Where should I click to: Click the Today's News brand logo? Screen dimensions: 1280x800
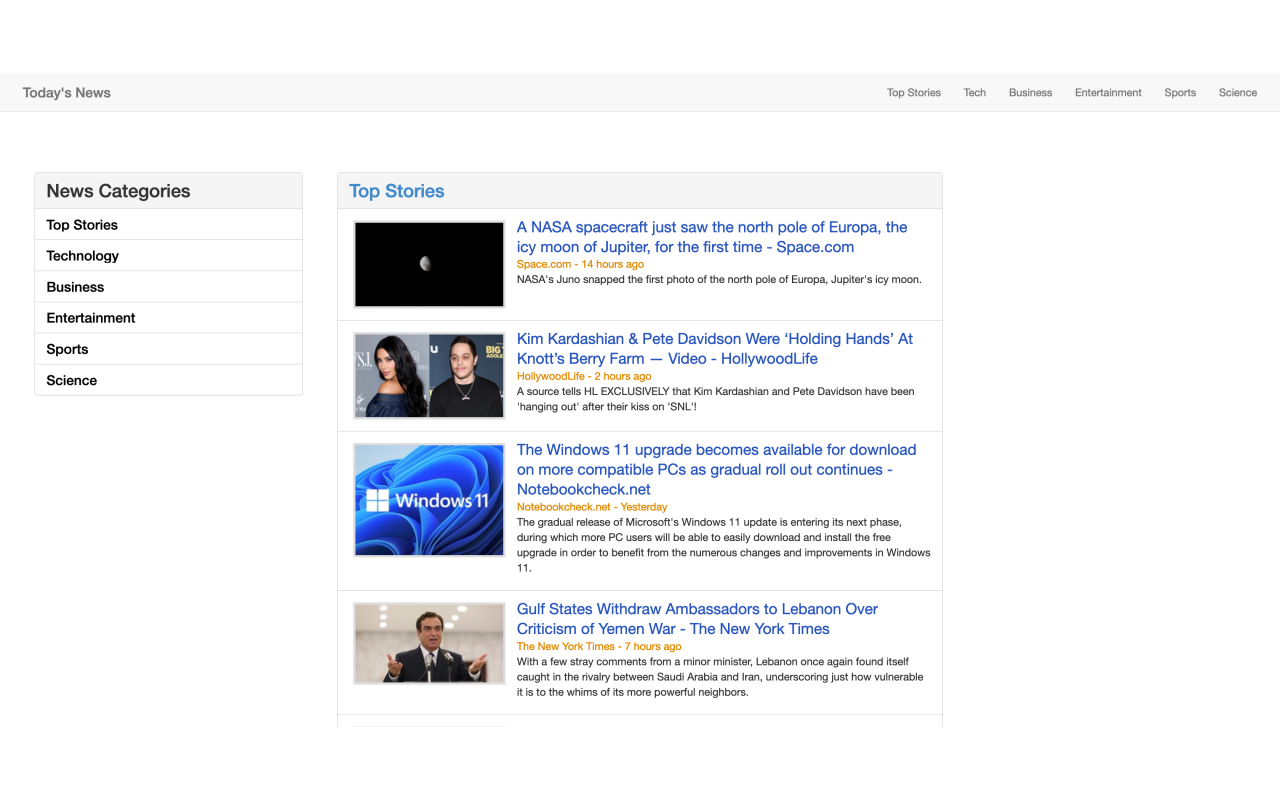(66, 93)
